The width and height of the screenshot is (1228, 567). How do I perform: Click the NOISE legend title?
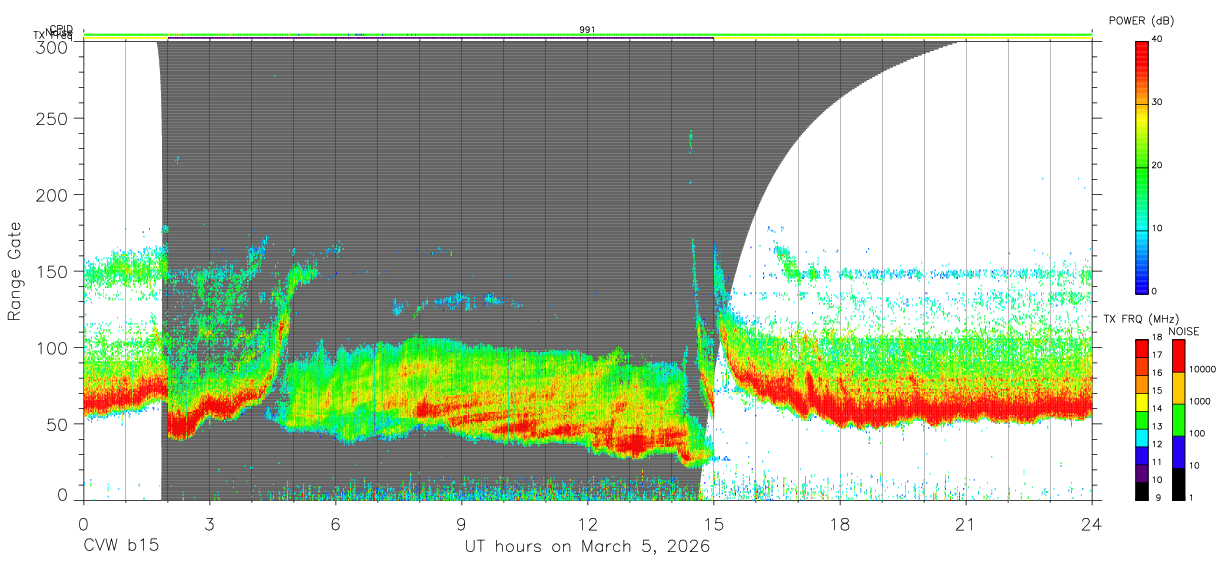tap(1183, 331)
